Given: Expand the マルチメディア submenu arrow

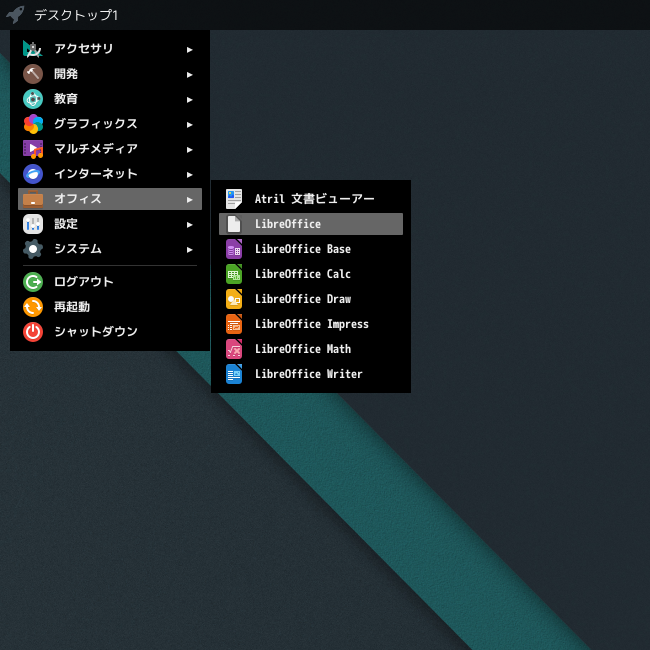Looking at the screenshot, I should (x=189, y=150).
